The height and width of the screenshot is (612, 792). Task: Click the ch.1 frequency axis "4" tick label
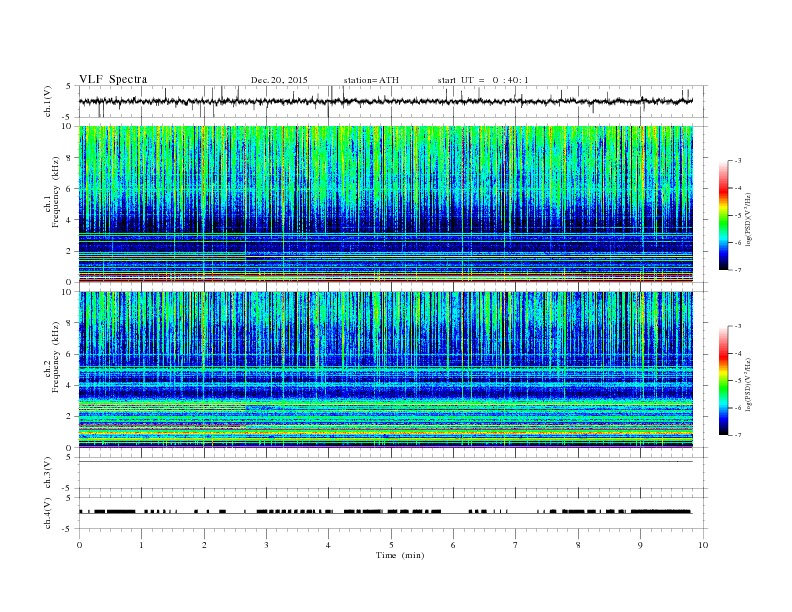(x=70, y=220)
